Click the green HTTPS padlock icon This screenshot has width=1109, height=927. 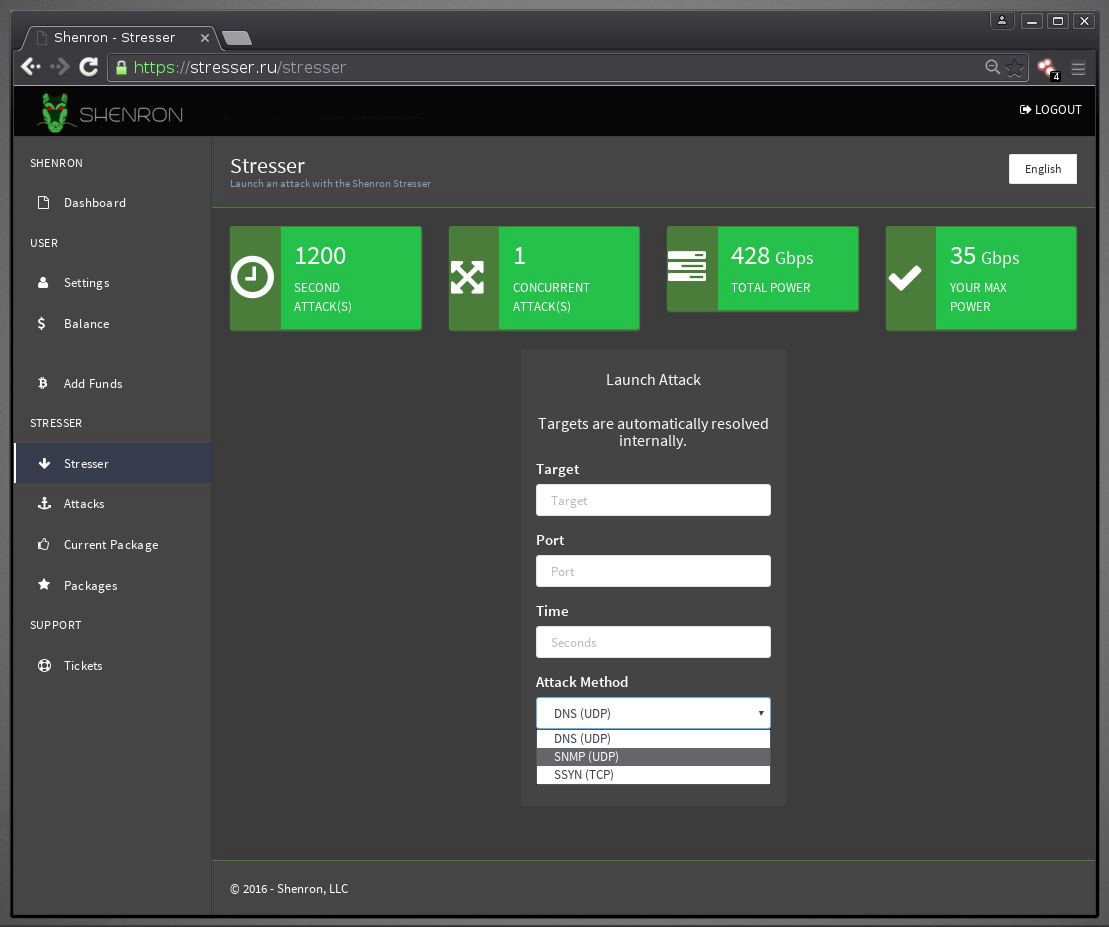[121, 67]
